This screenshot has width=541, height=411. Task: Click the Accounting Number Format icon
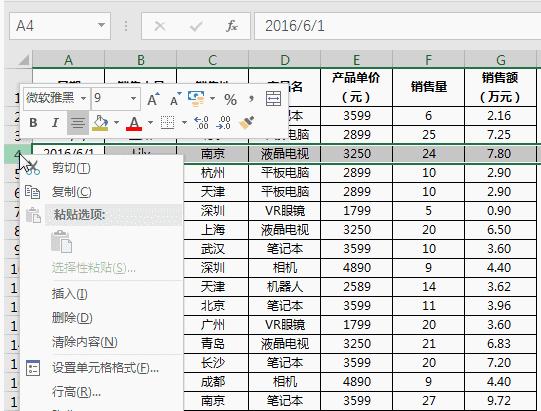tap(196, 99)
